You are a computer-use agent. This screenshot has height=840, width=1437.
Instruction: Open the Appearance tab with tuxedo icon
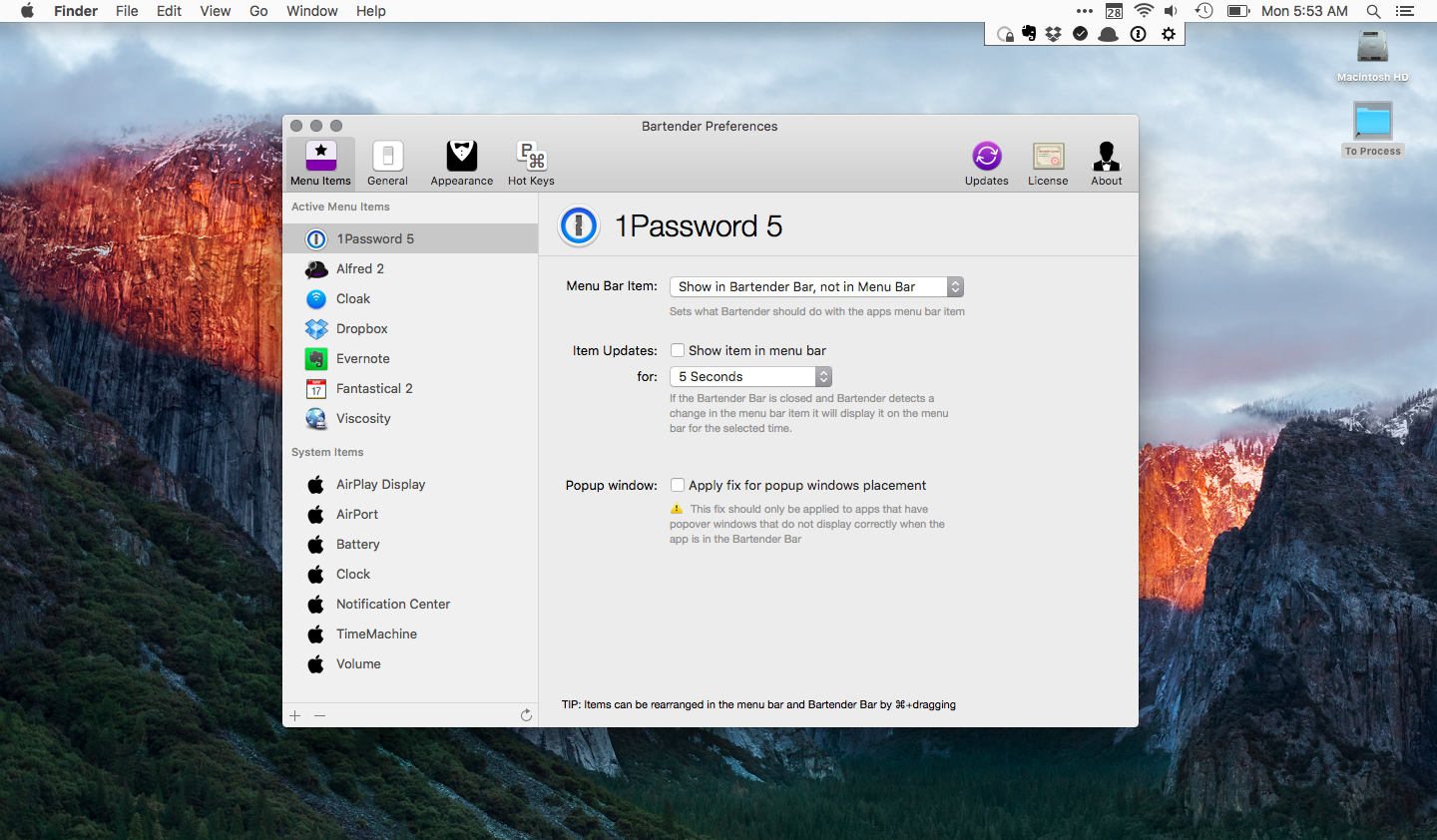(x=462, y=163)
